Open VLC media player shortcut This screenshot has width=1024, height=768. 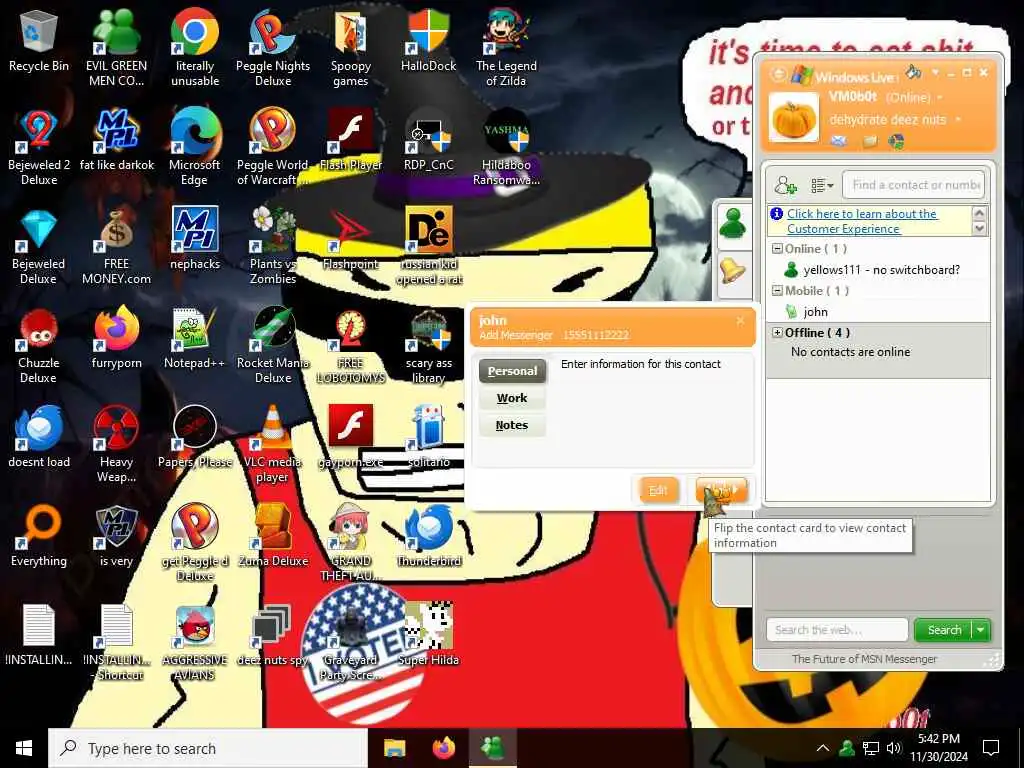pyautogui.click(x=272, y=445)
